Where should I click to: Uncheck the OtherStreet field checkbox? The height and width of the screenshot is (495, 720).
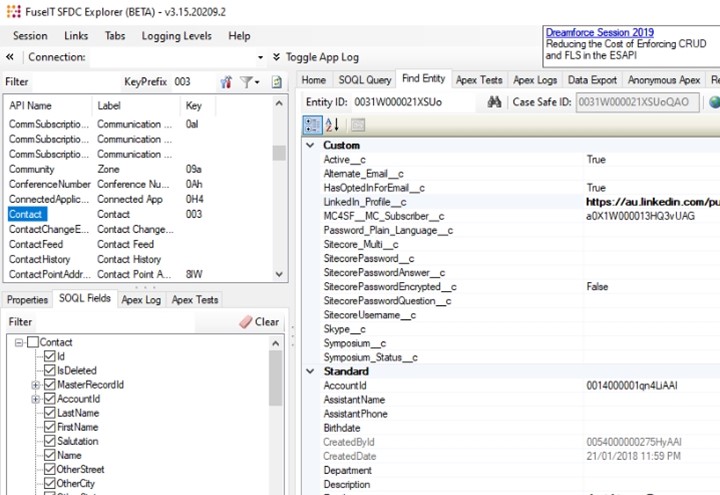pos(50,469)
